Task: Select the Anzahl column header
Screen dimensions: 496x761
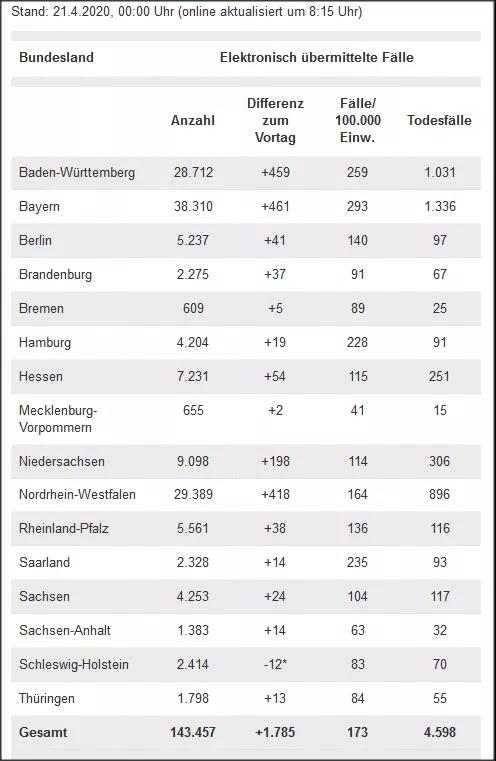Action: pyautogui.click(x=193, y=120)
